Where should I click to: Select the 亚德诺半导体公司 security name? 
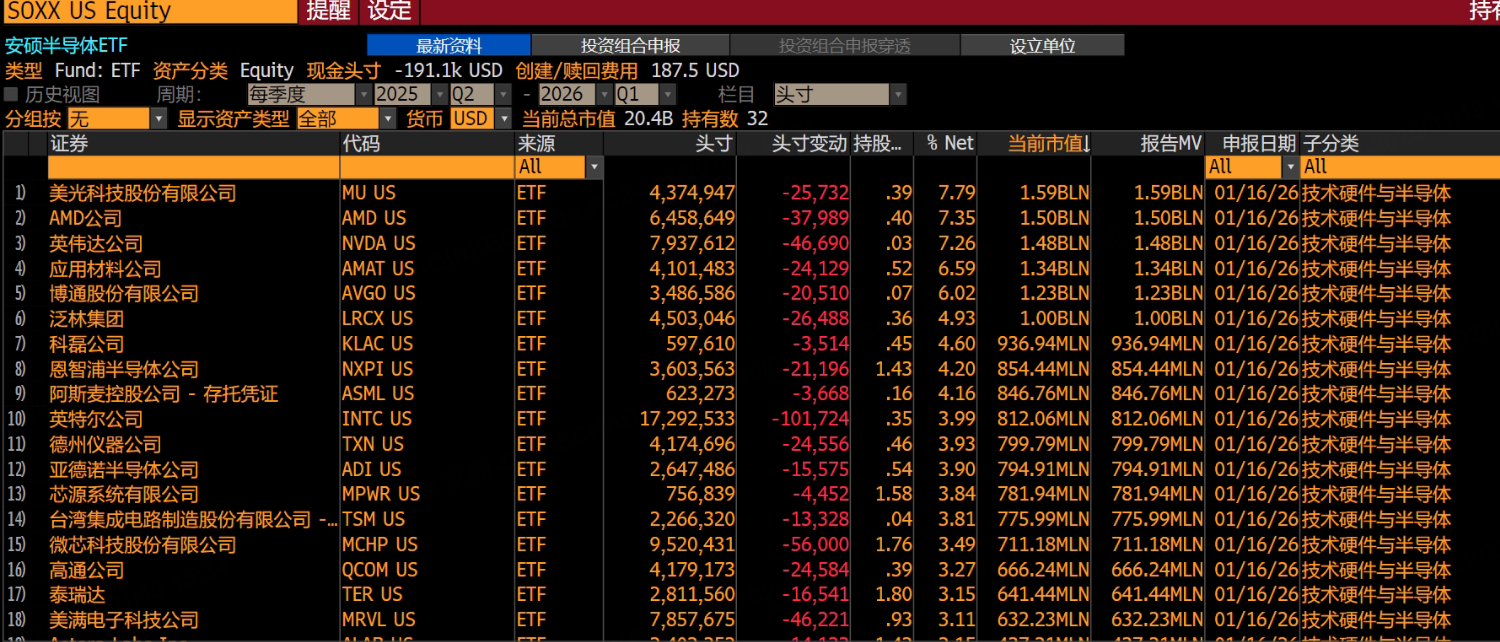(124, 469)
